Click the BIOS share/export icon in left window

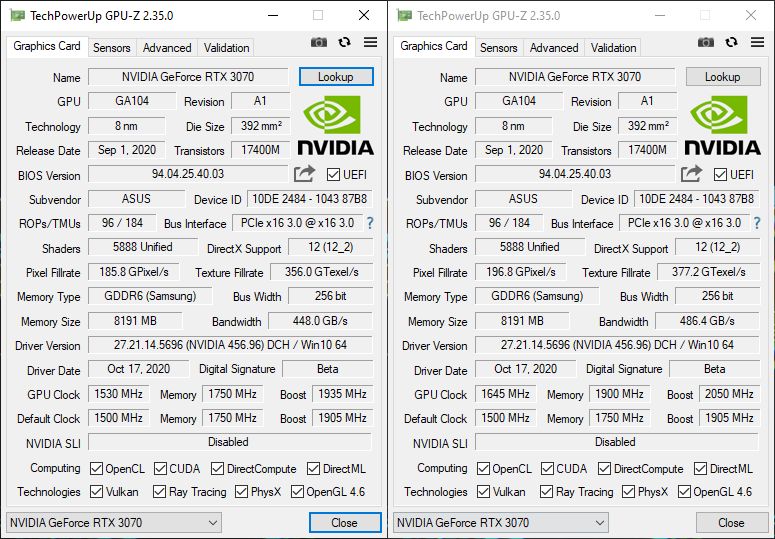(304, 173)
